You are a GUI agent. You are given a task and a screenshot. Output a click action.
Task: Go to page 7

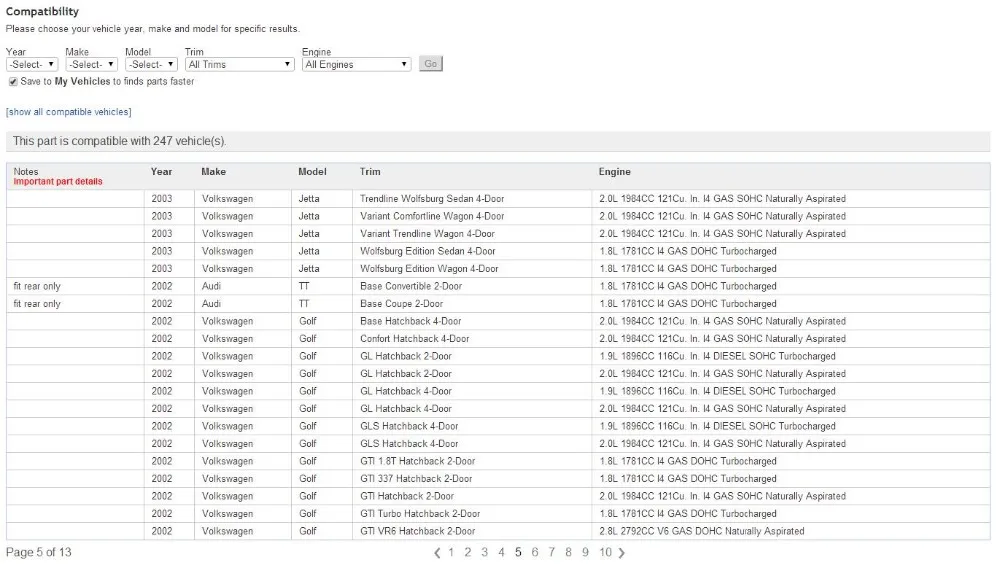552,552
